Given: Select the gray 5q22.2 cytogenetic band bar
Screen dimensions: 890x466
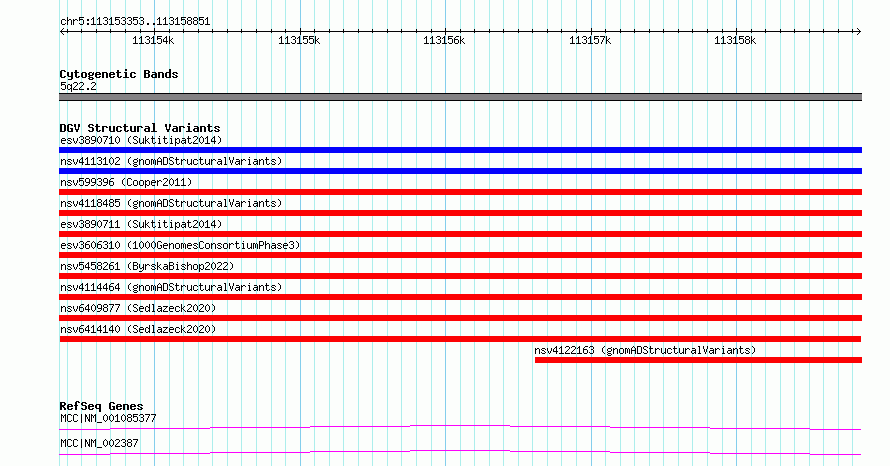Looking at the screenshot, I should pos(460,97).
